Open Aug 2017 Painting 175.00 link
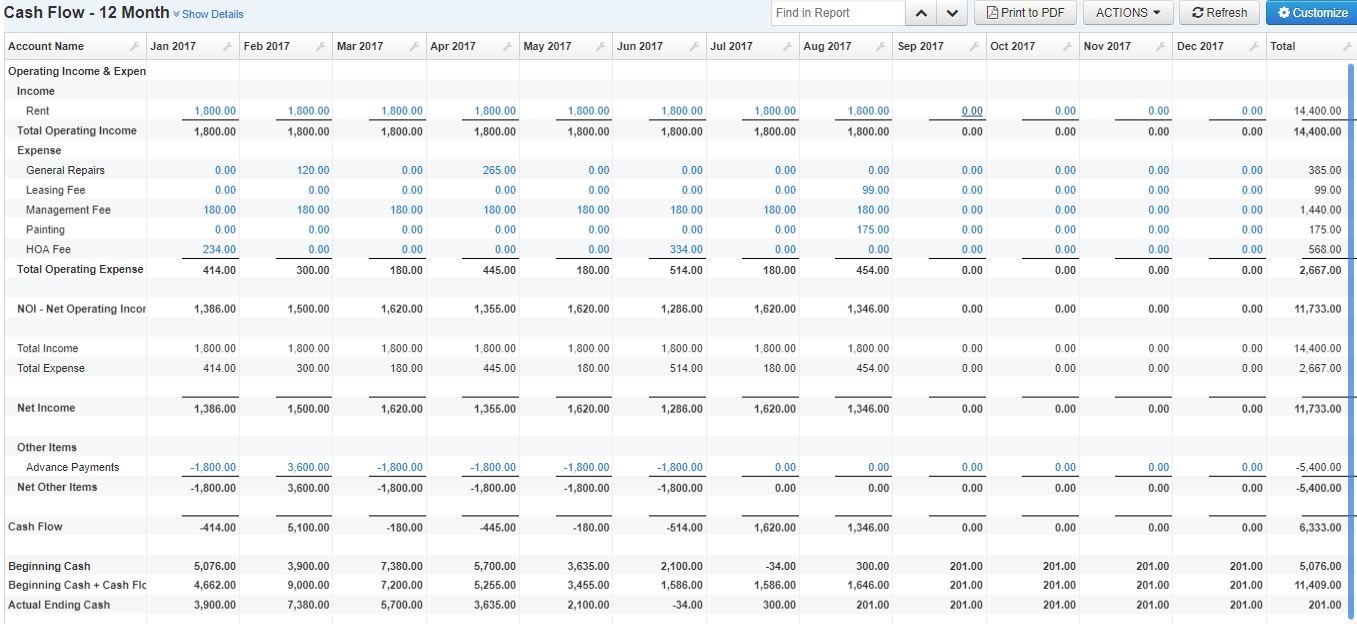 click(x=872, y=230)
